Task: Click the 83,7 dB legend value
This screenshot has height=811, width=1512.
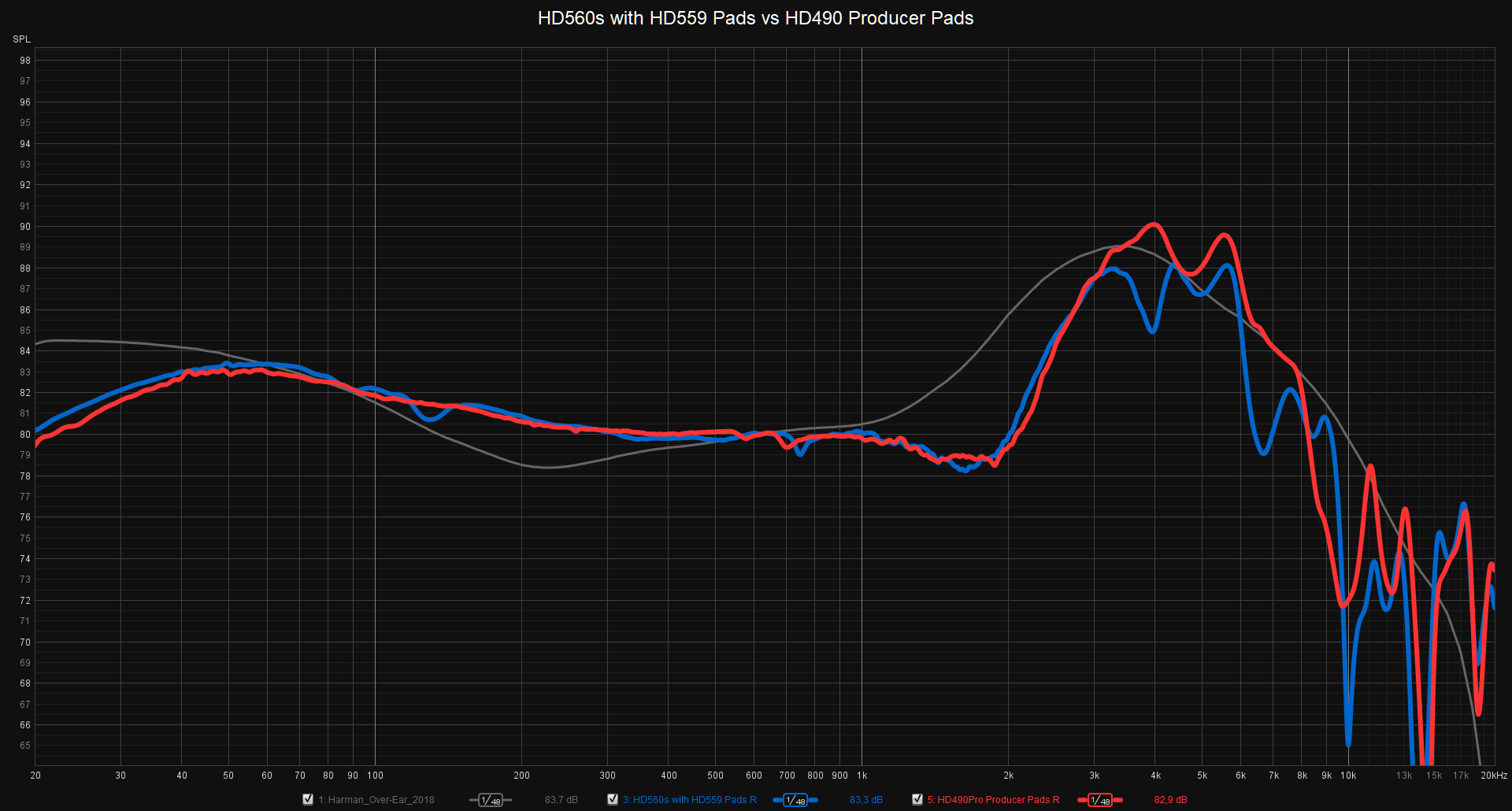Action: 561,800
